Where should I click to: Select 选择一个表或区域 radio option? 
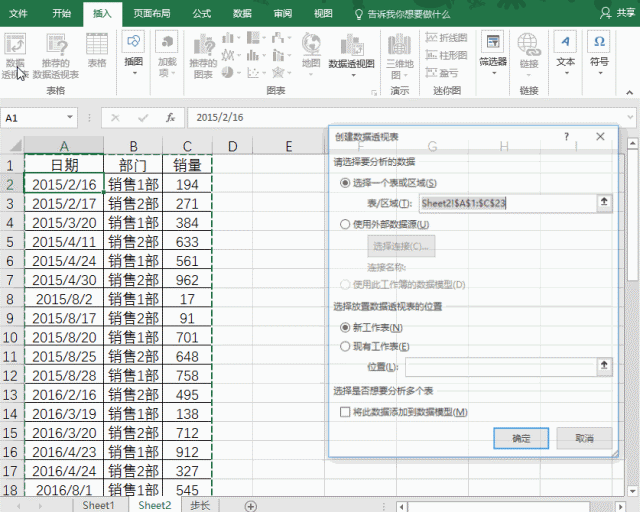coord(346,183)
